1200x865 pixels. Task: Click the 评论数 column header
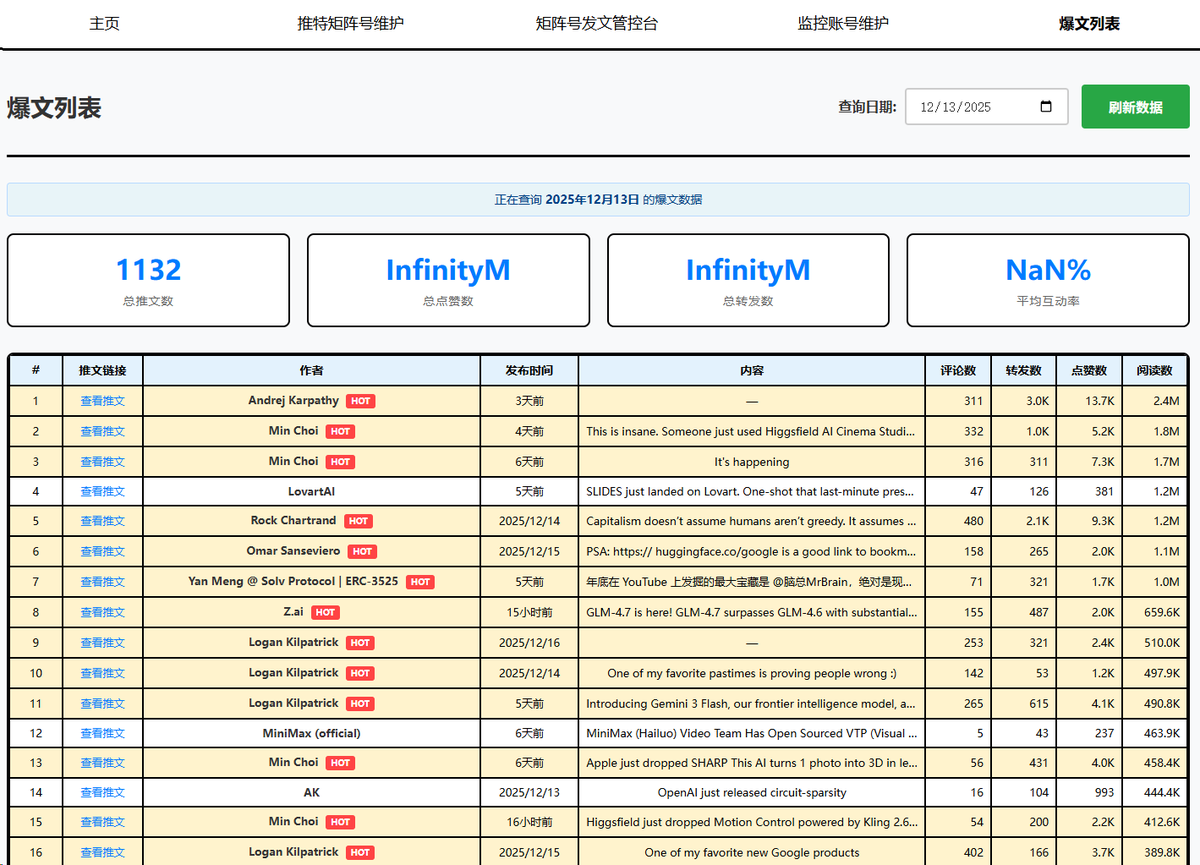pos(958,370)
